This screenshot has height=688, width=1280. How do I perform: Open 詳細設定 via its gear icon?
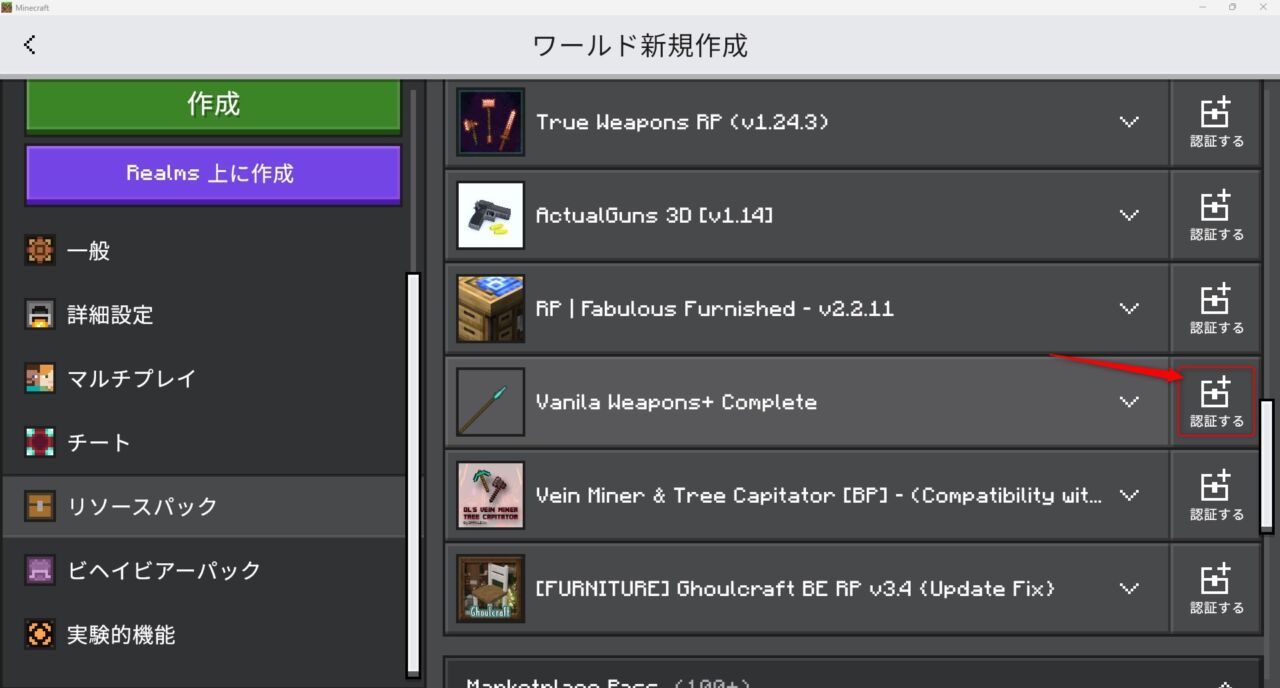39,314
